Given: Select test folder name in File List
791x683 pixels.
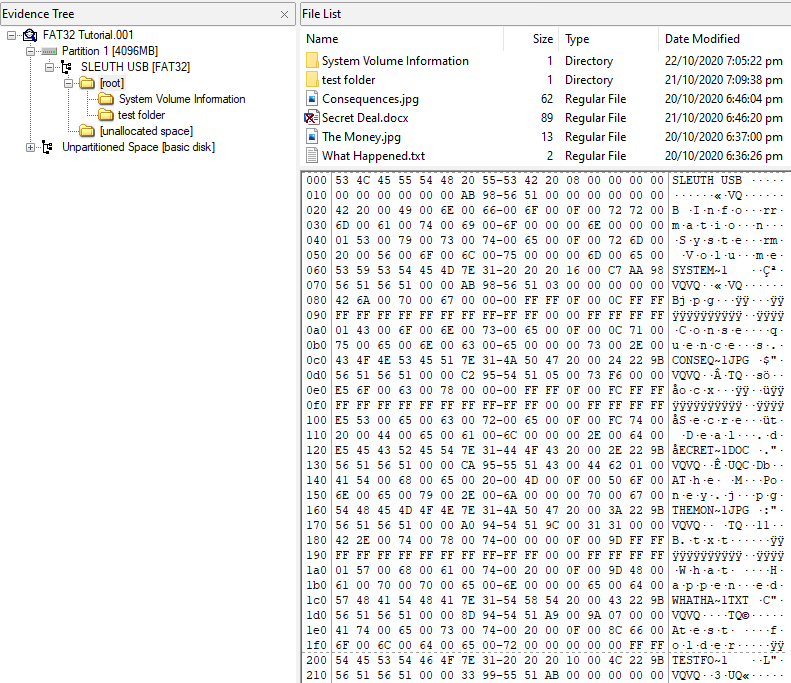Looking at the screenshot, I should pyautogui.click(x=349, y=80).
